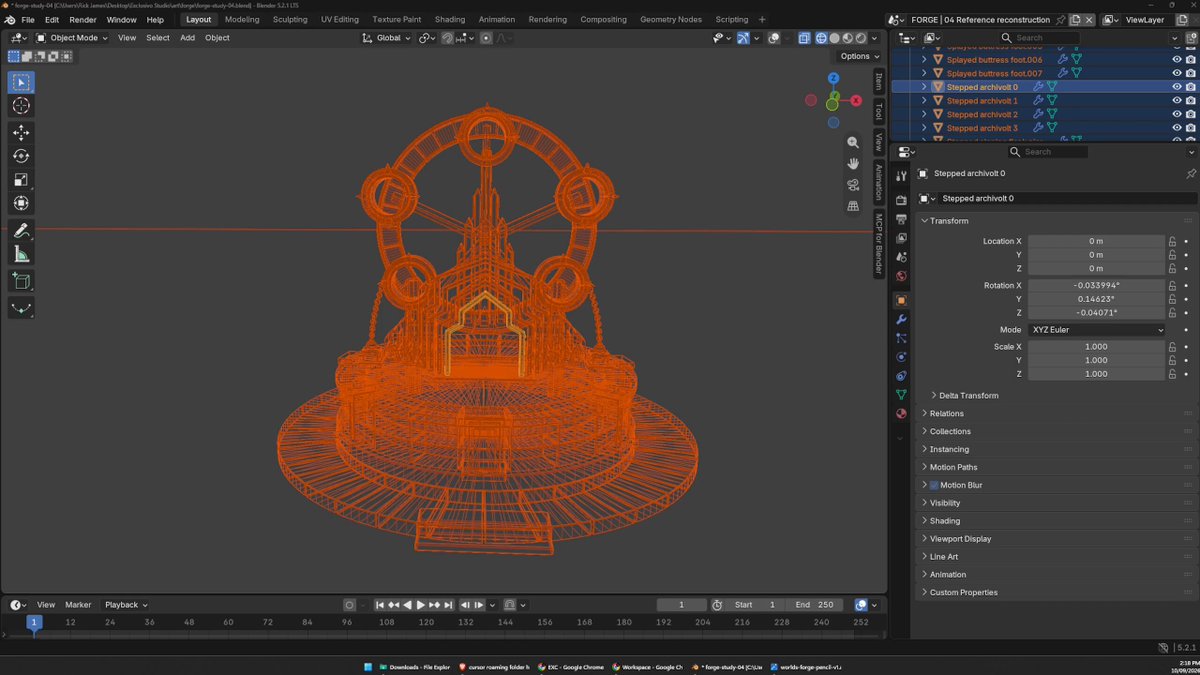Click the Rotation Y value field

pyautogui.click(x=1097, y=299)
